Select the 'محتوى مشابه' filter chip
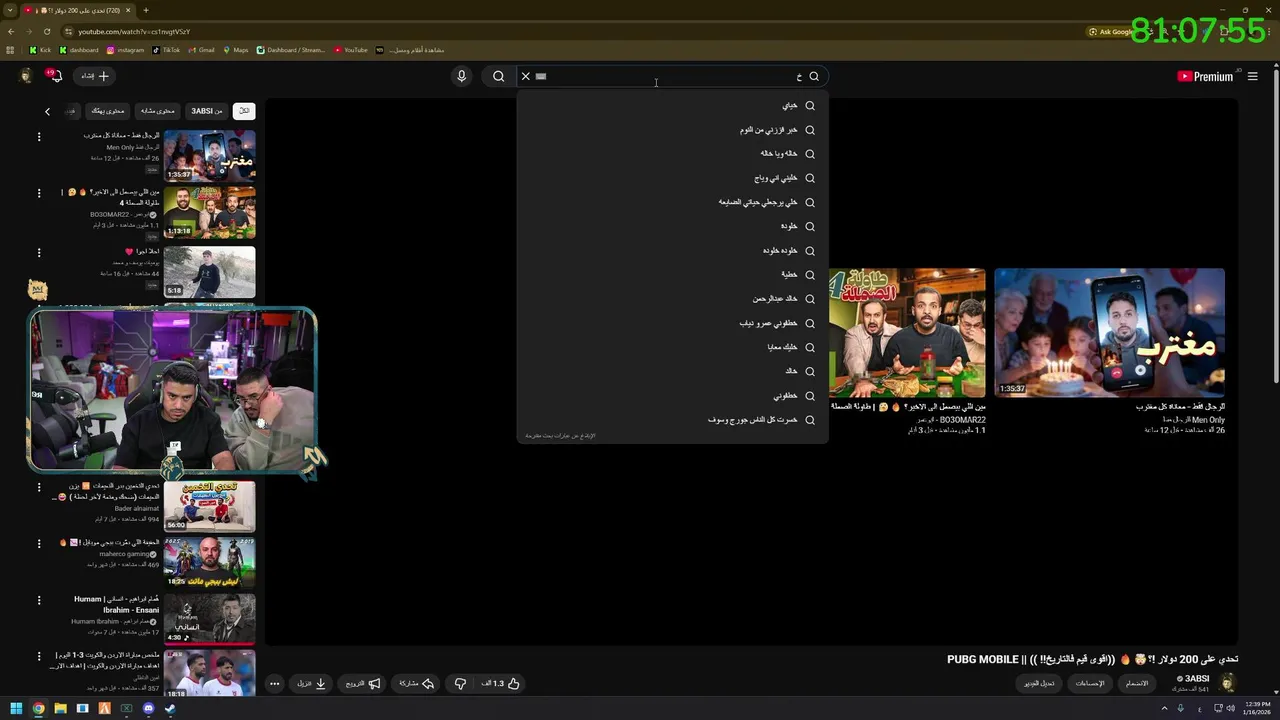1280x720 pixels. pyautogui.click(x=157, y=111)
